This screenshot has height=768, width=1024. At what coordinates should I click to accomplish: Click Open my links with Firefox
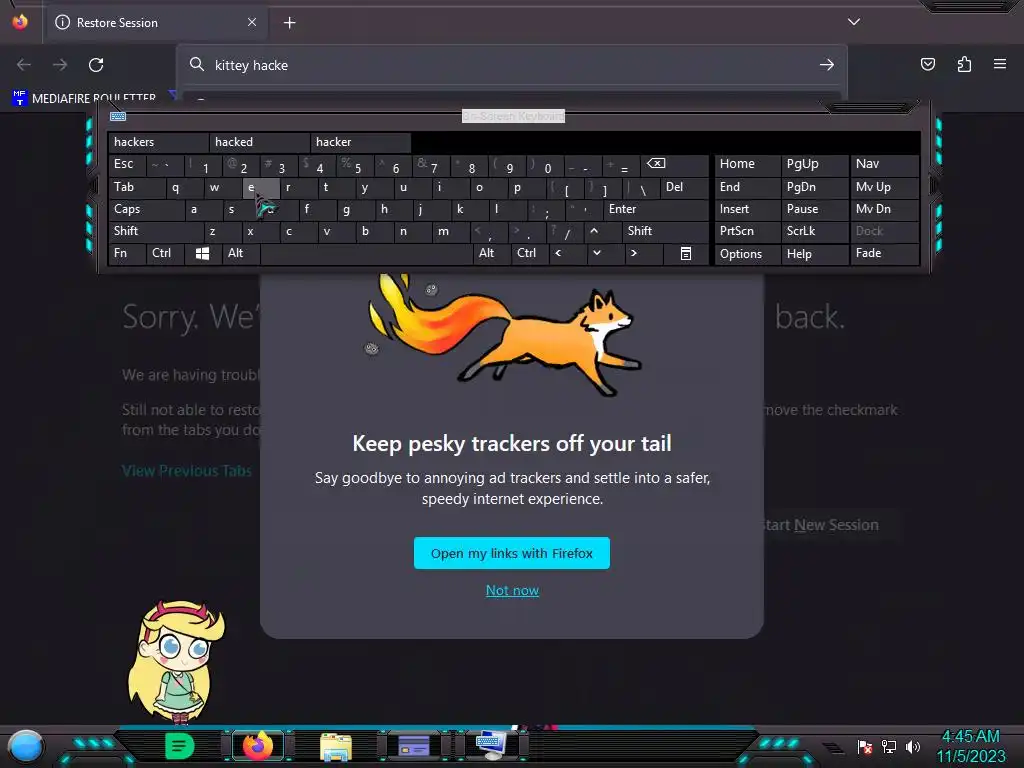pos(511,553)
